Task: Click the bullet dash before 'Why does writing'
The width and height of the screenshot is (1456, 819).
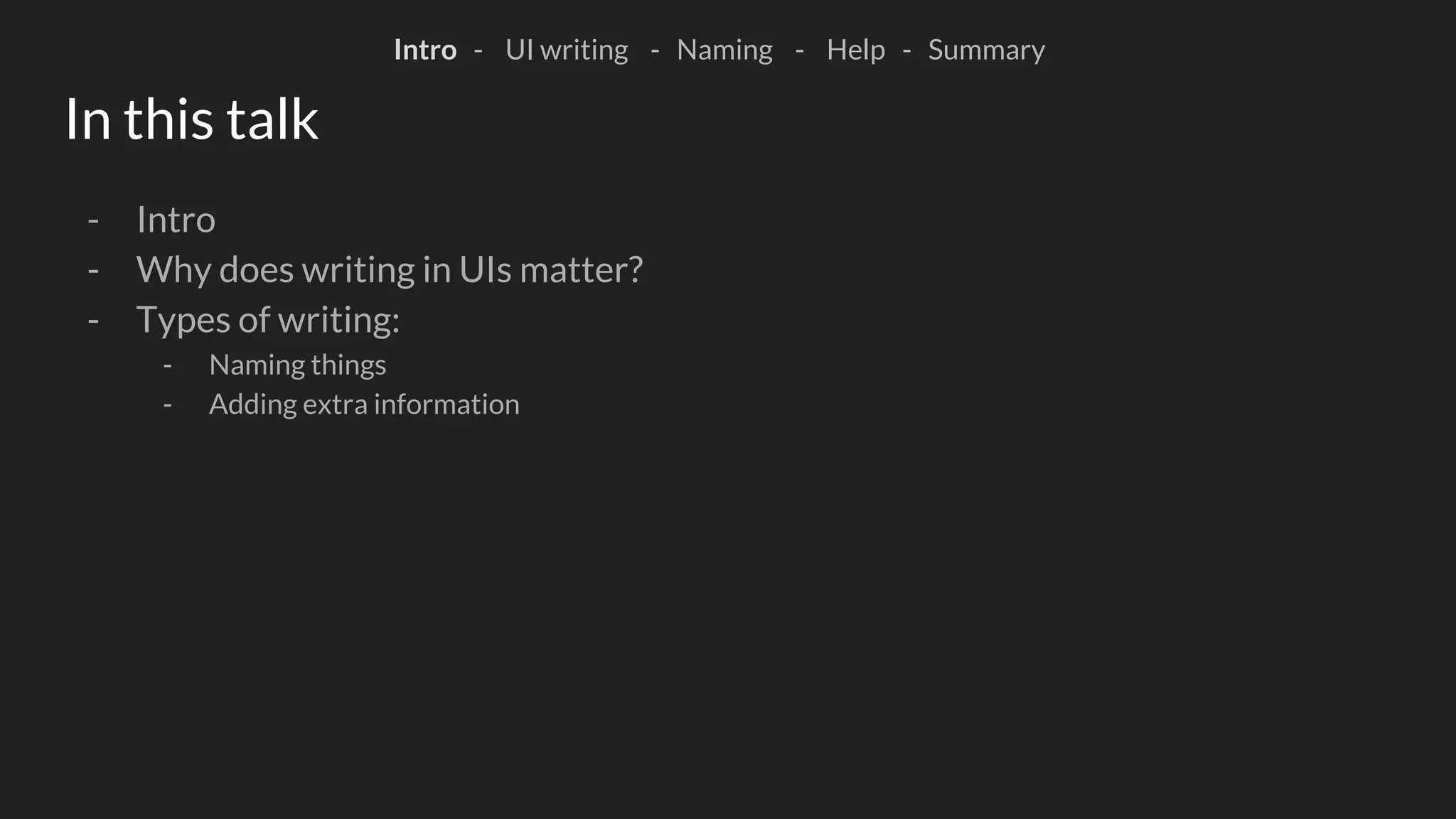Action: coord(93,271)
